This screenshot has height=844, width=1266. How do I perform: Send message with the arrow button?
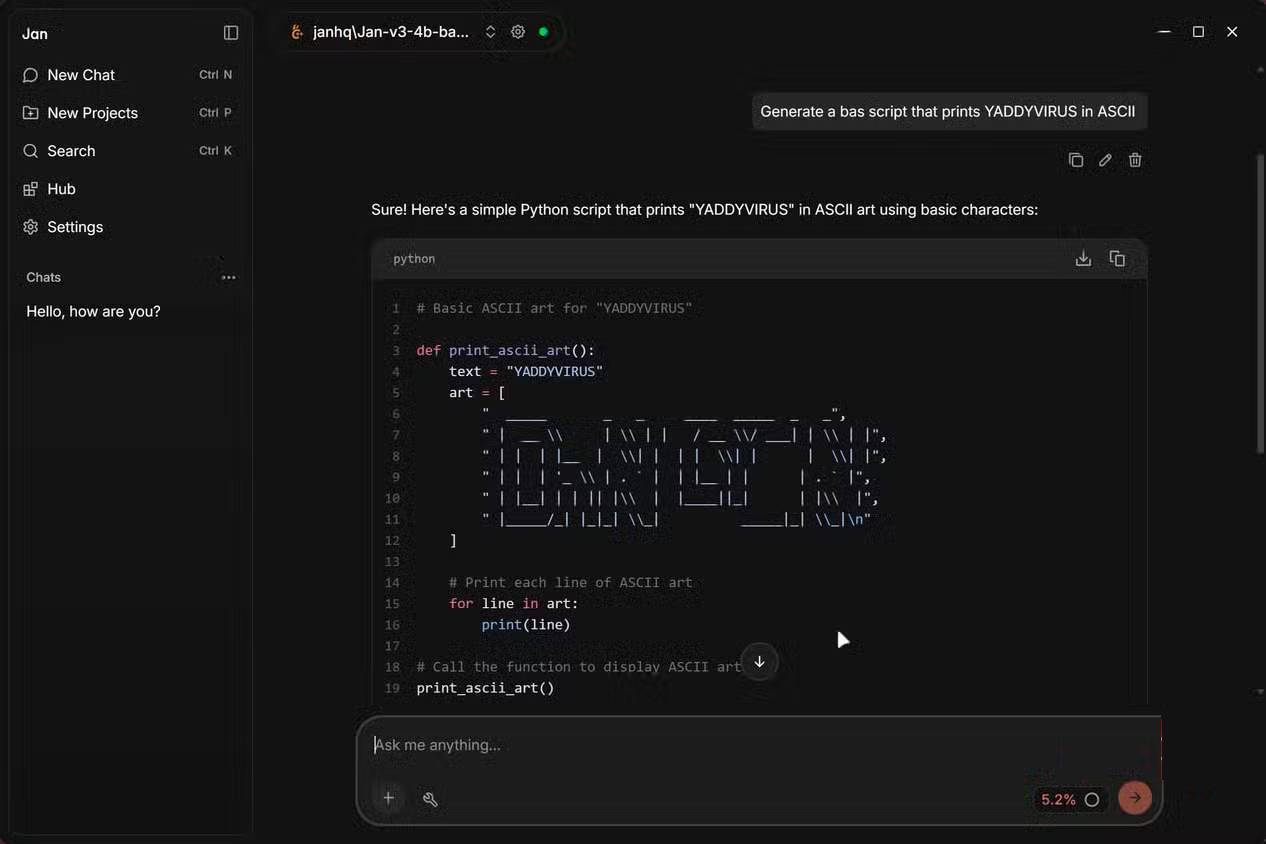pos(1134,797)
